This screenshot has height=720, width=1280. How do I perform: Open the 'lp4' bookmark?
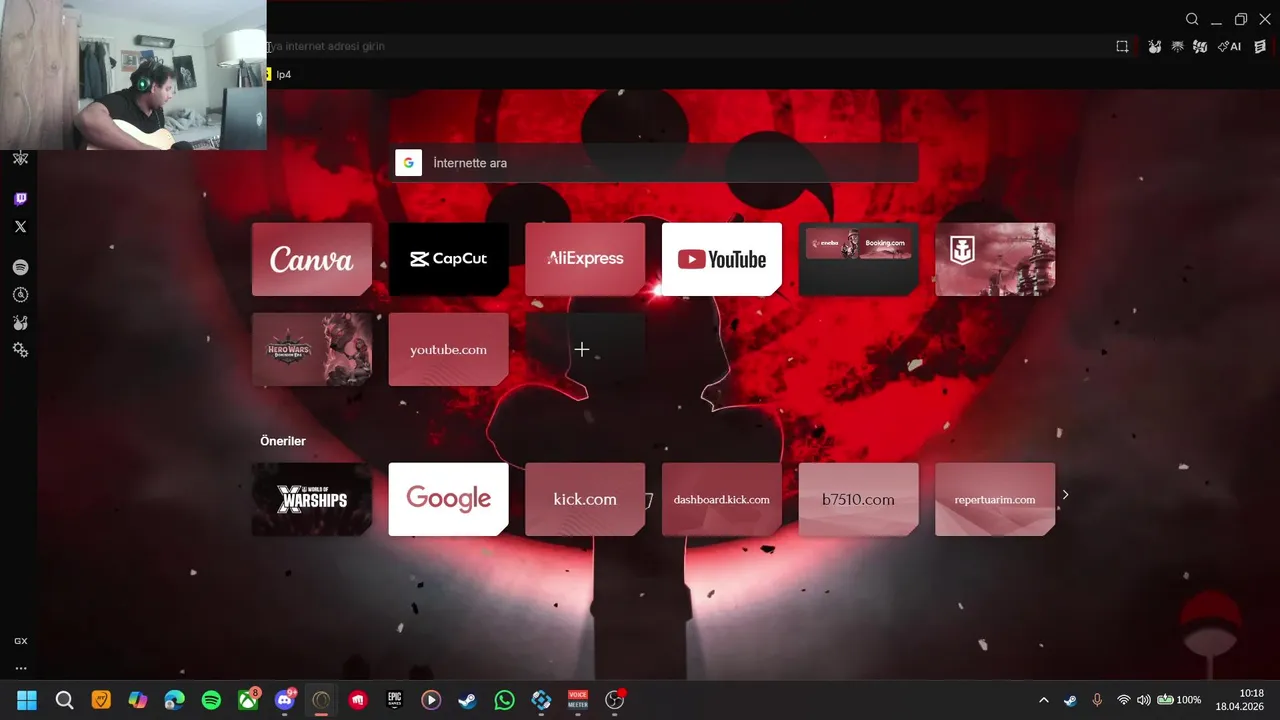[279, 74]
